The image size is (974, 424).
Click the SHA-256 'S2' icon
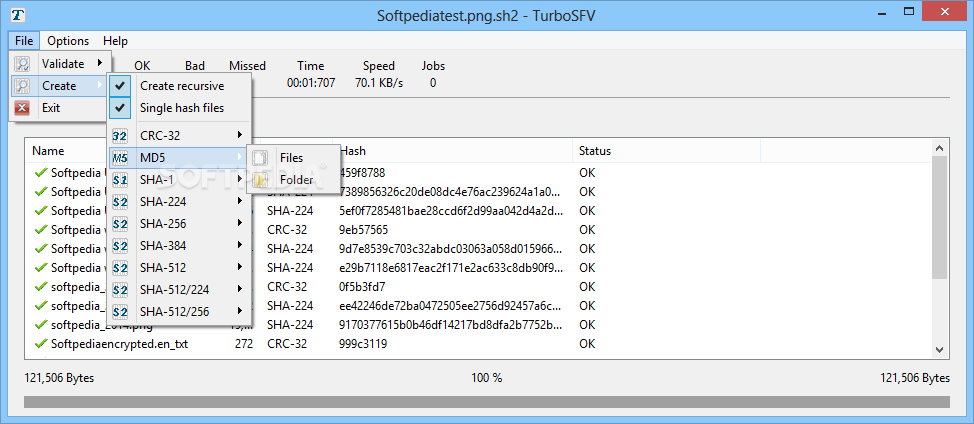121,223
